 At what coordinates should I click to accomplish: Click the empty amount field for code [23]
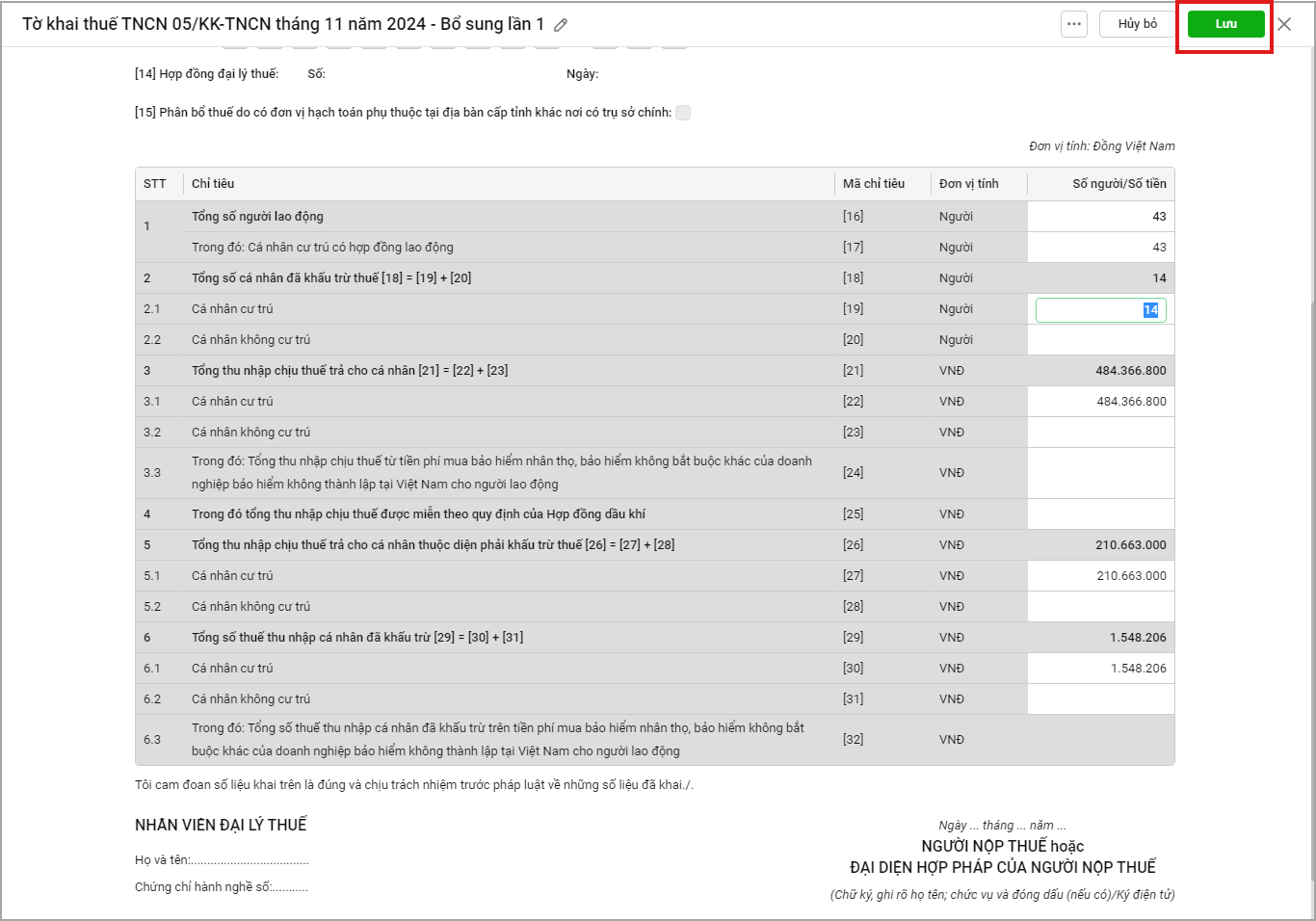point(1100,433)
